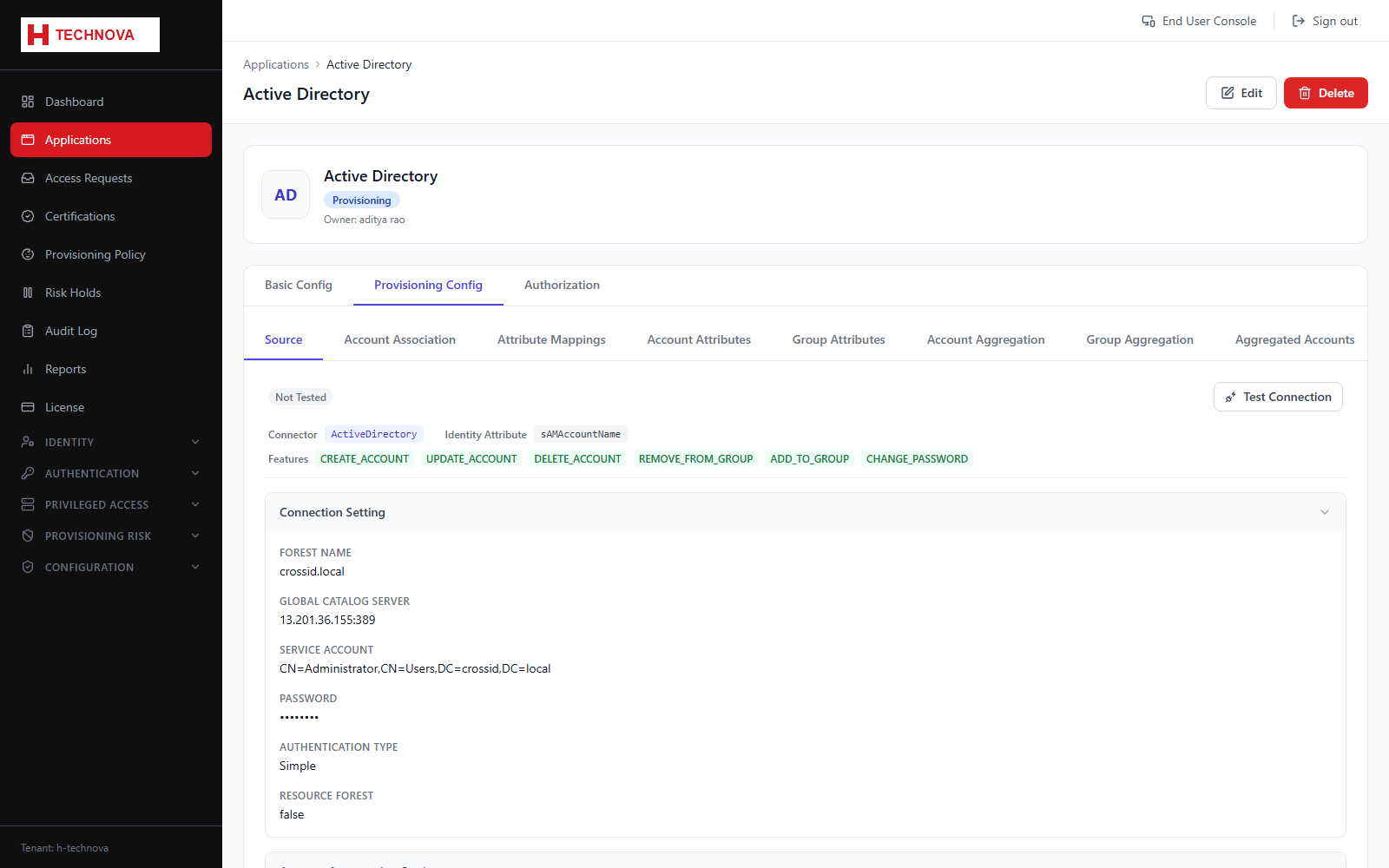Click the Reports bar chart icon
Image resolution: width=1389 pixels, height=868 pixels.
pyautogui.click(x=28, y=369)
